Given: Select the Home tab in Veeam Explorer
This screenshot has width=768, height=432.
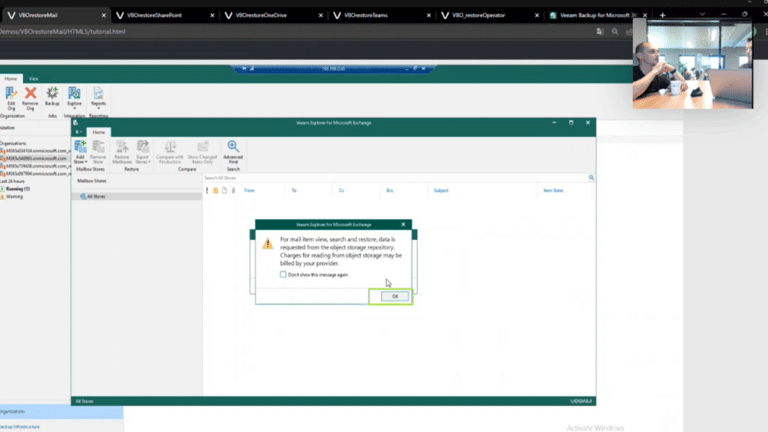Looking at the screenshot, I should pyautogui.click(x=98, y=132).
